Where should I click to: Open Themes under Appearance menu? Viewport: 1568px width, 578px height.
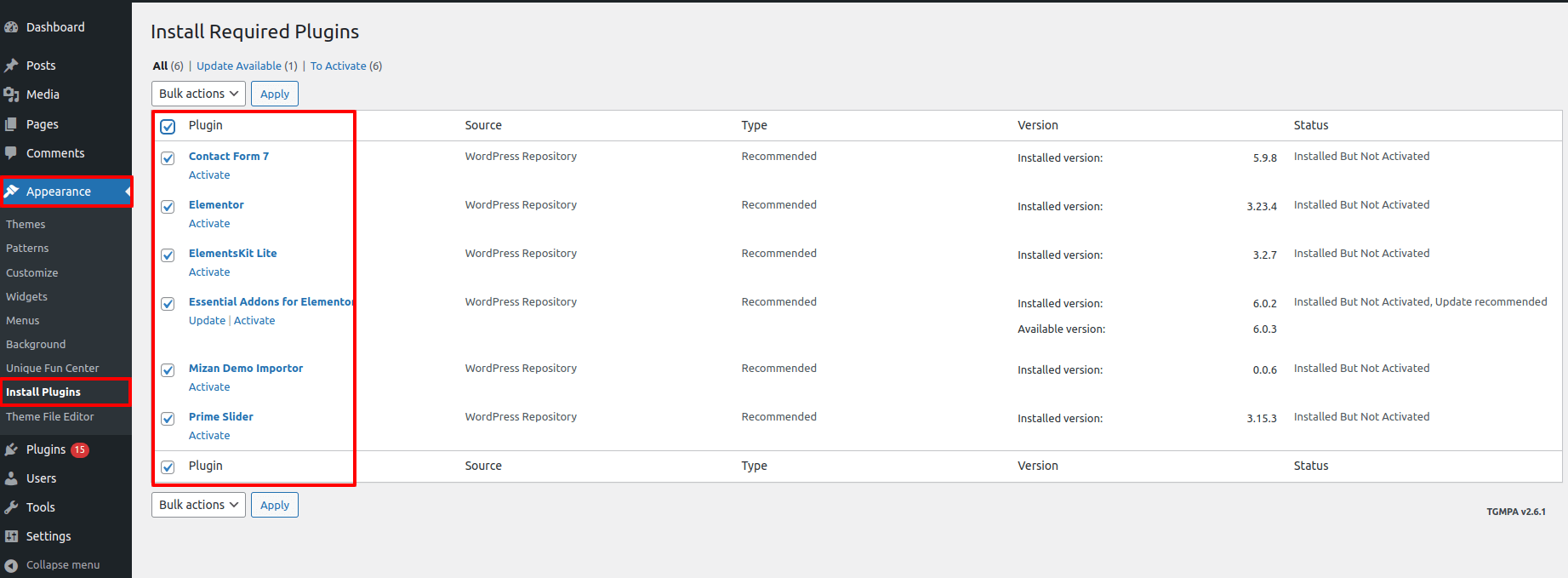26,225
